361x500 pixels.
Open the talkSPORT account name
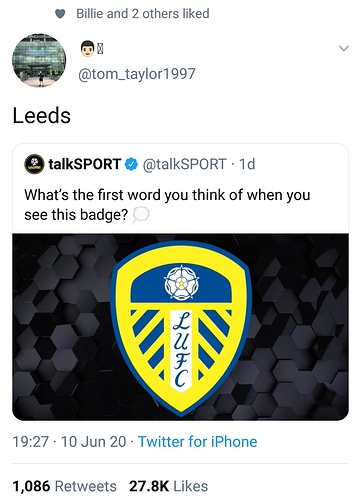pyautogui.click(x=85, y=164)
